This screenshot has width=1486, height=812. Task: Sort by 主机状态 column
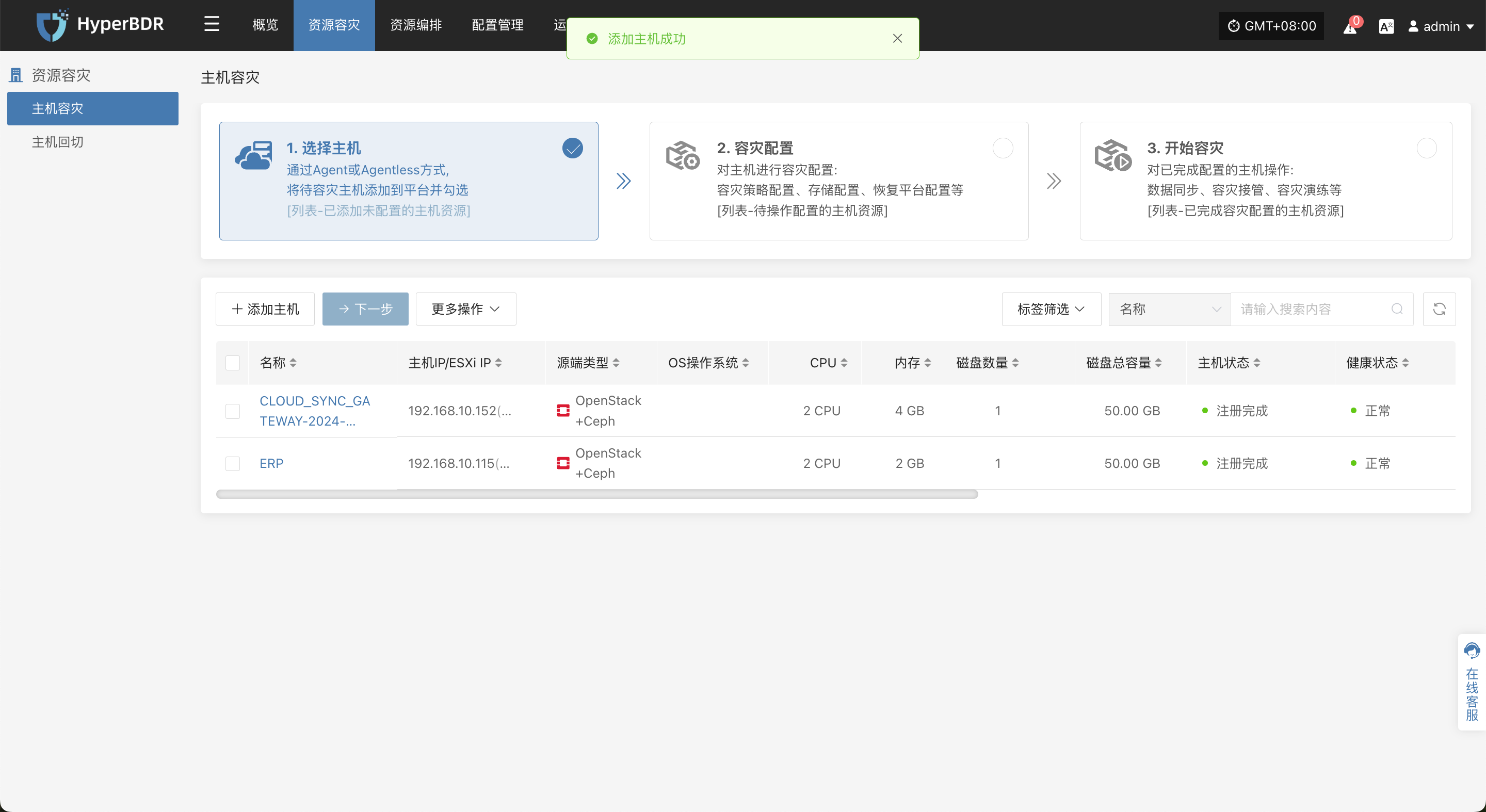click(x=1256, y=363)
